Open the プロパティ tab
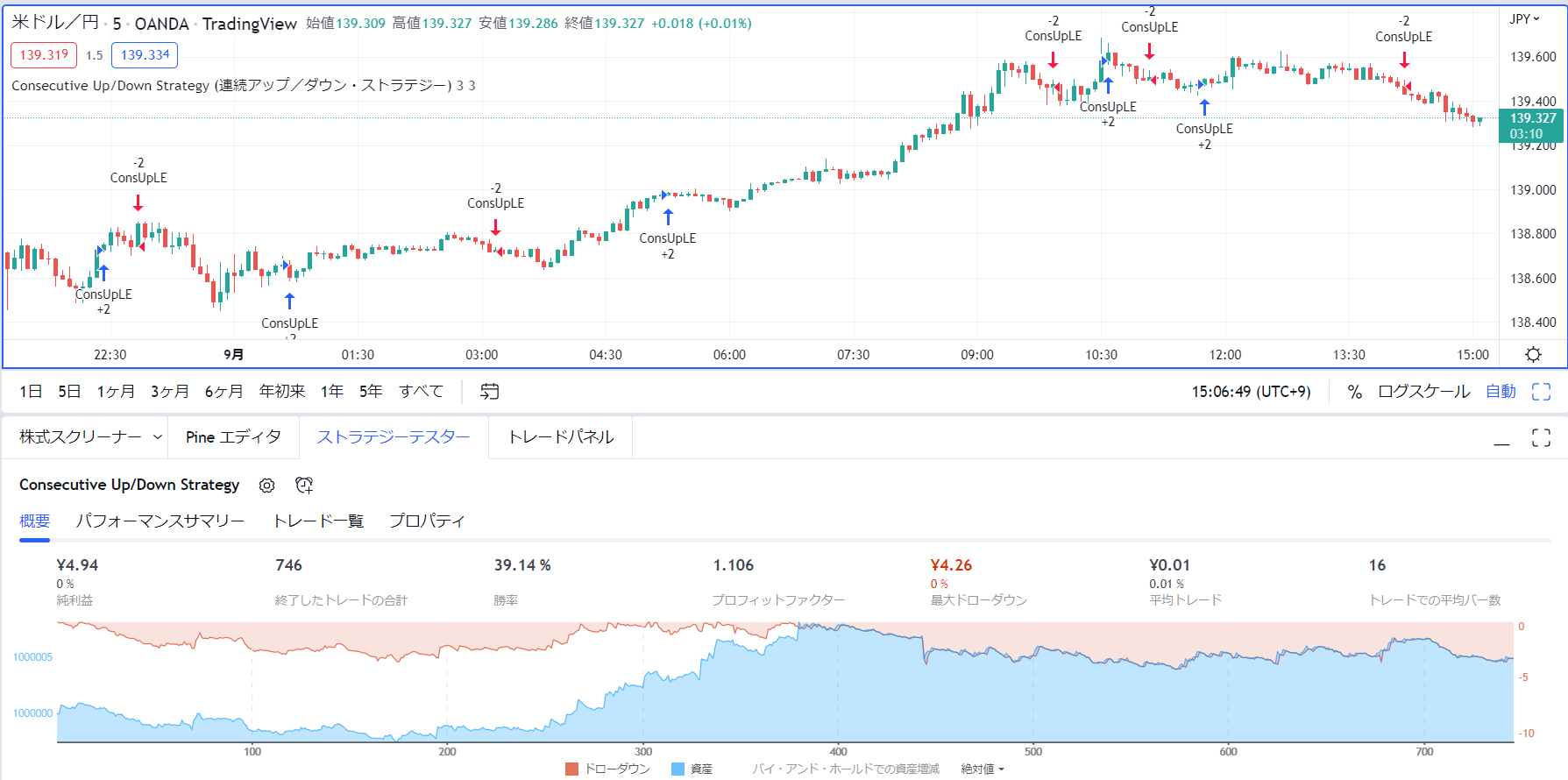The height and width of the screenshot is (780, 1568). (427, 521)
